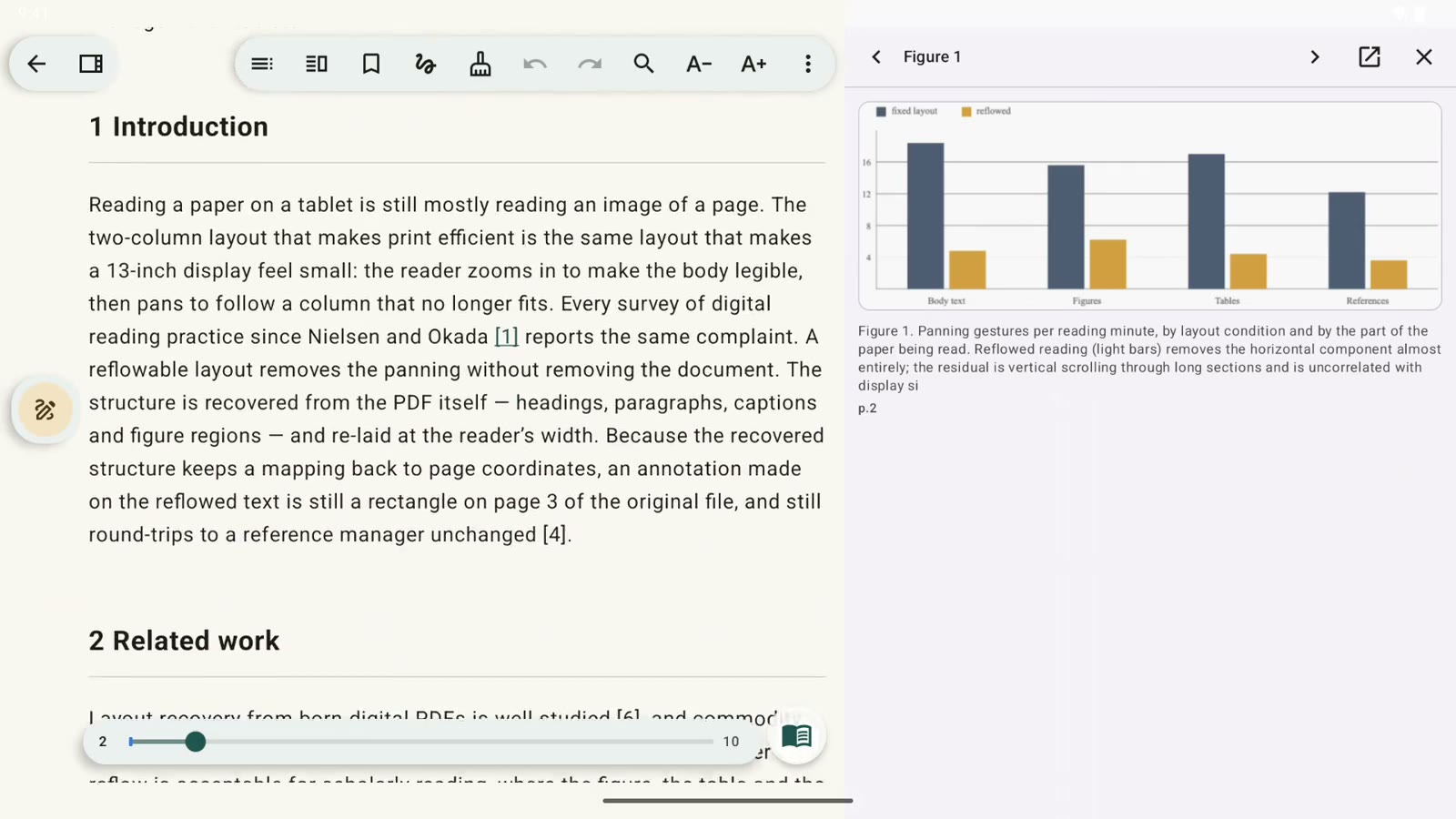This screenshot has width=1456, height=819.
Task: Click the 'reflowed' legend entry
Action: coord(986,111)
